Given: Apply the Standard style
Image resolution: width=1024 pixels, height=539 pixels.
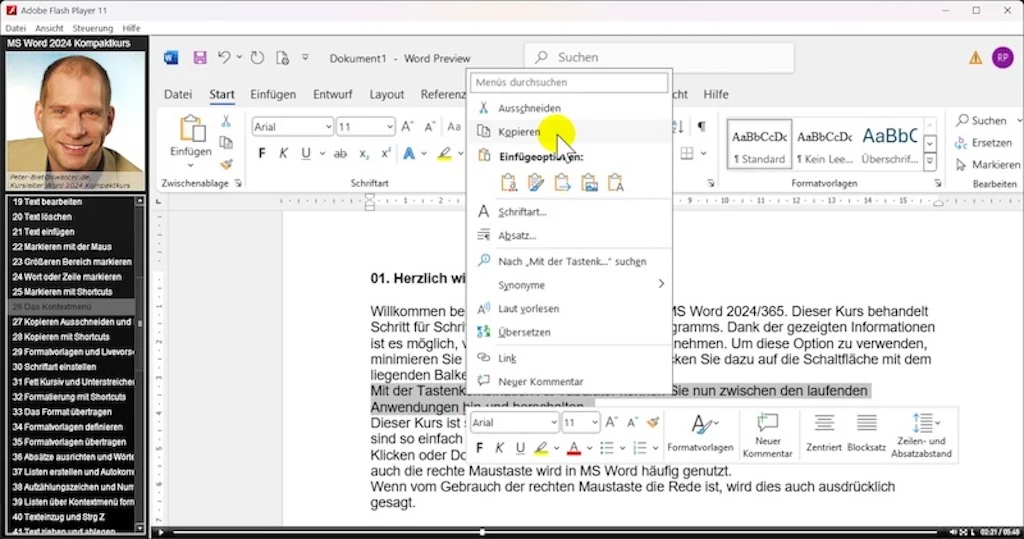Looking at the screenshot, I should 759,144.
